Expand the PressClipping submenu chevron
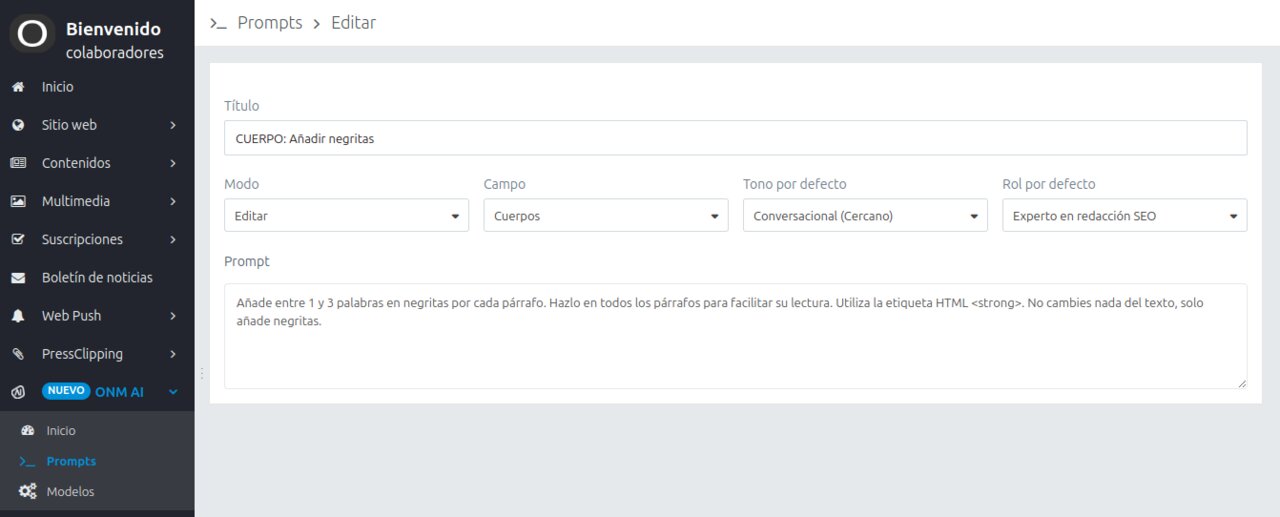The image size is (1280, 517). click(x=173, y=353)
